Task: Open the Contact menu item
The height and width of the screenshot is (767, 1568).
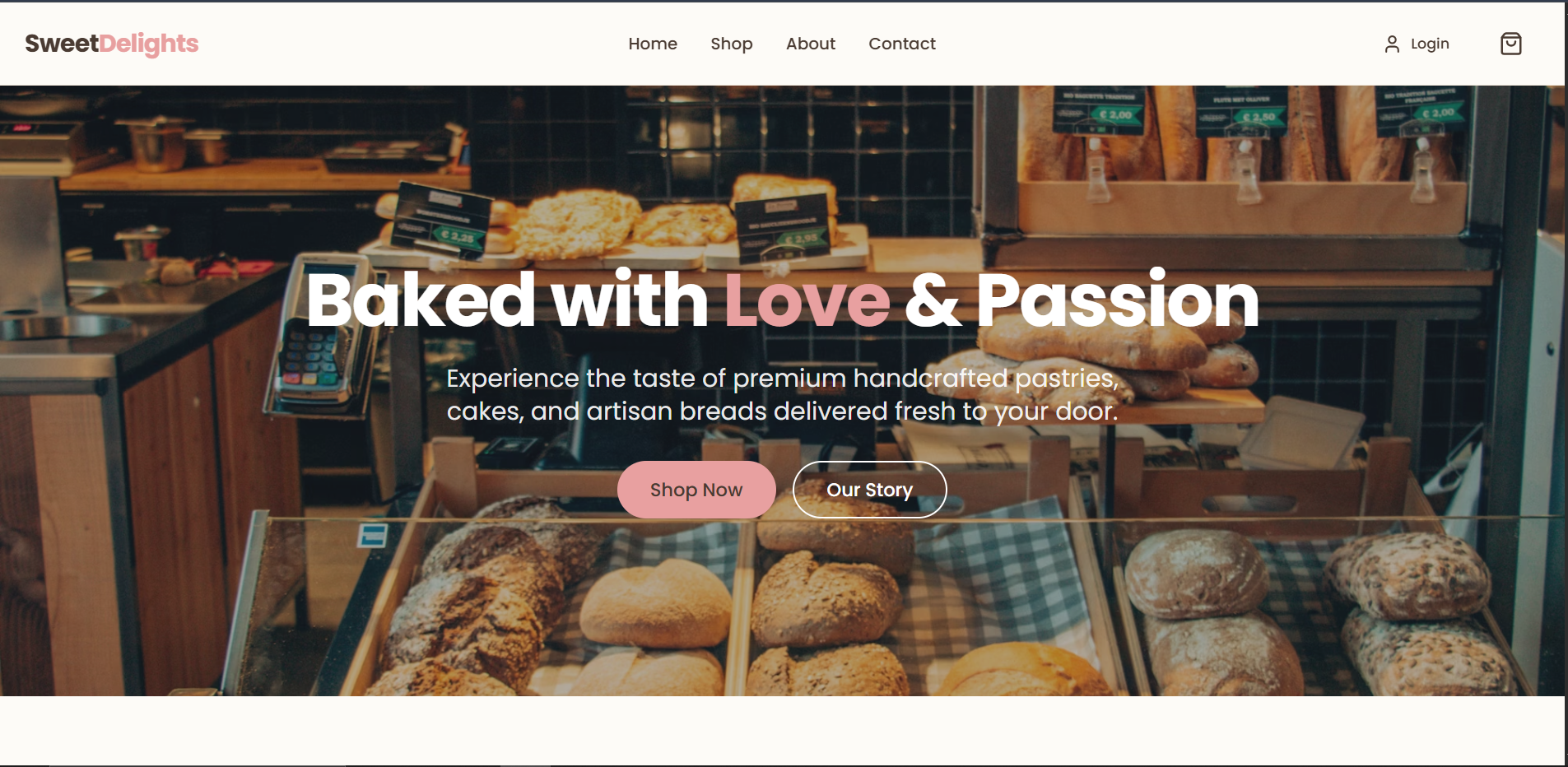Action: tap(902, 44)
